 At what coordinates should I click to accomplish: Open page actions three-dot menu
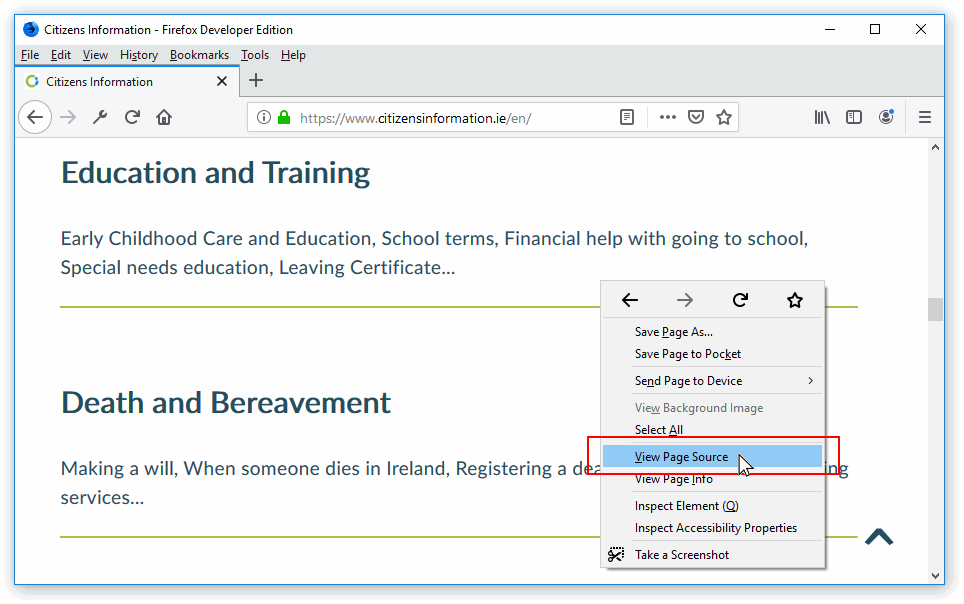coord(668,117)
